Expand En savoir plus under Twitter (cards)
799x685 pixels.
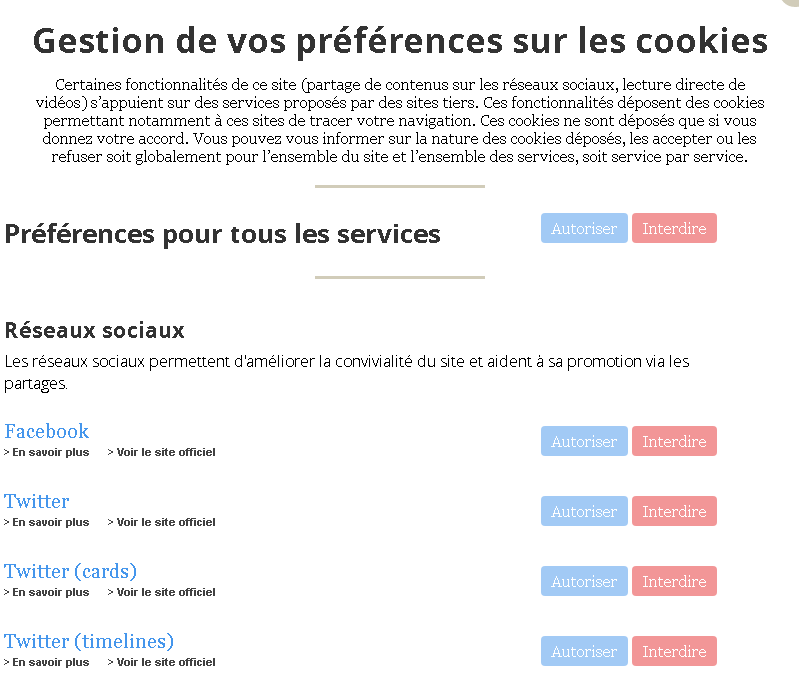tap(50, 592)
